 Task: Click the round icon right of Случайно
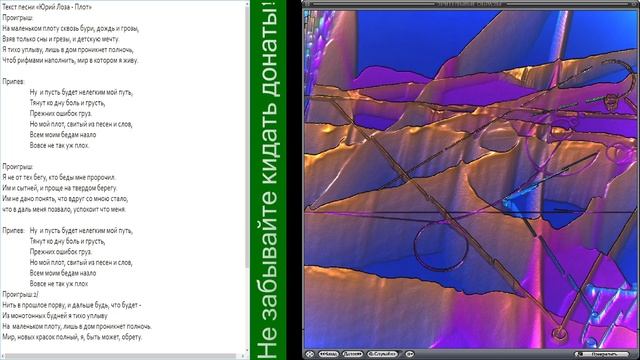tap(409, 354)
